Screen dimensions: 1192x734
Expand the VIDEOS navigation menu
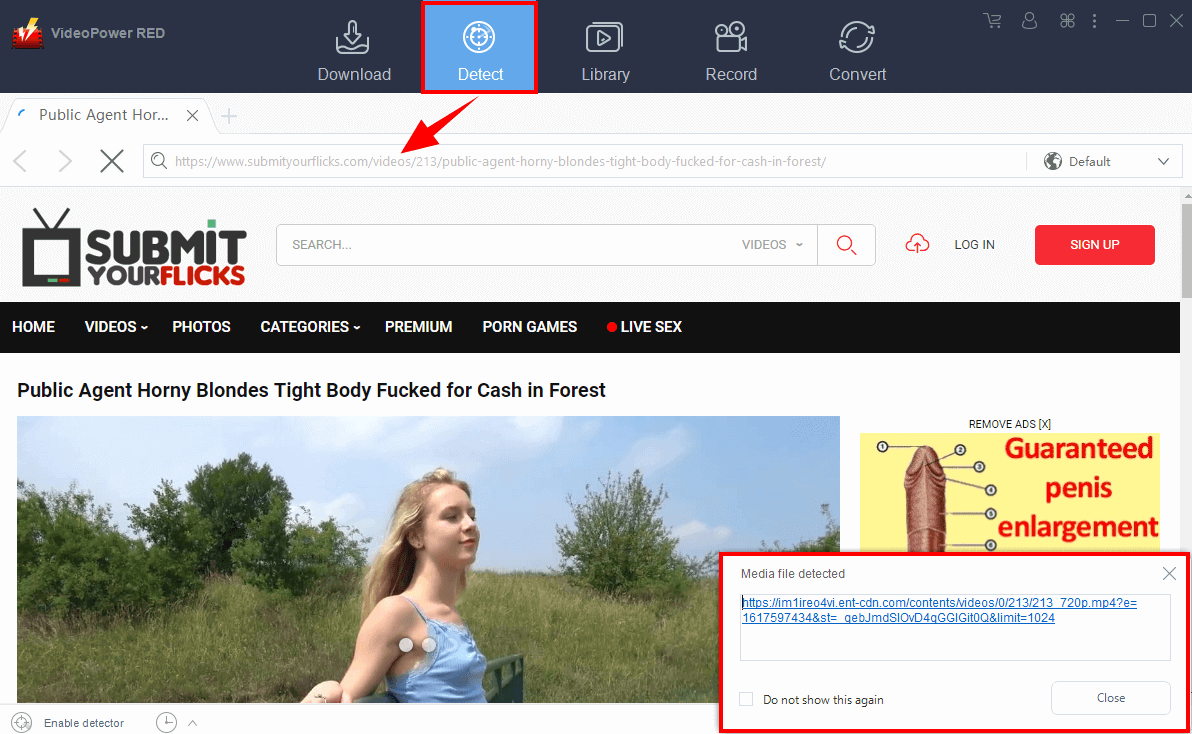click(116, 327)
